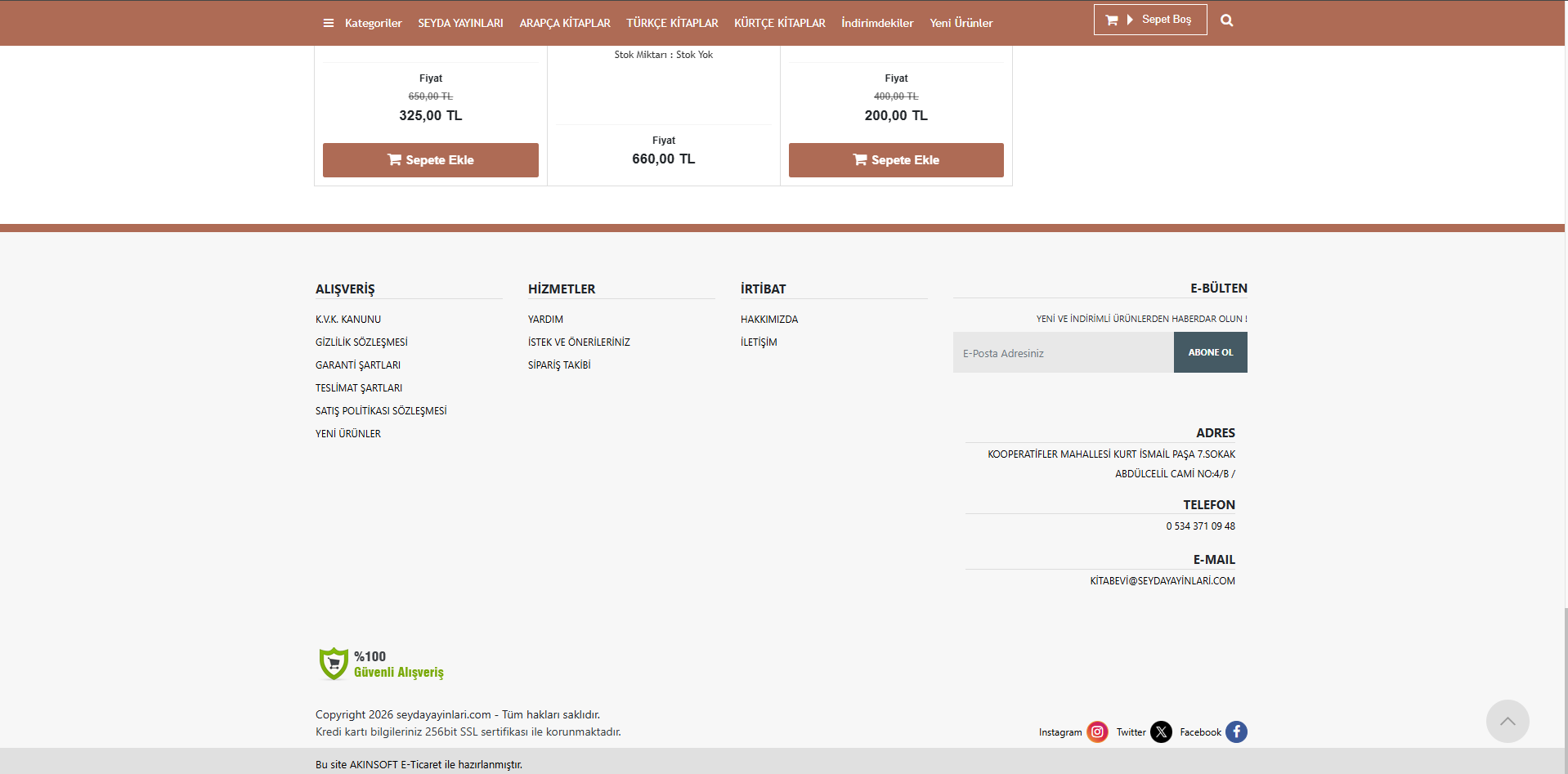The width and height of the screenshot is (1568, 774).
Task: Focus the E-Posta Adresiniz input field
Action: pos(1063,353)
